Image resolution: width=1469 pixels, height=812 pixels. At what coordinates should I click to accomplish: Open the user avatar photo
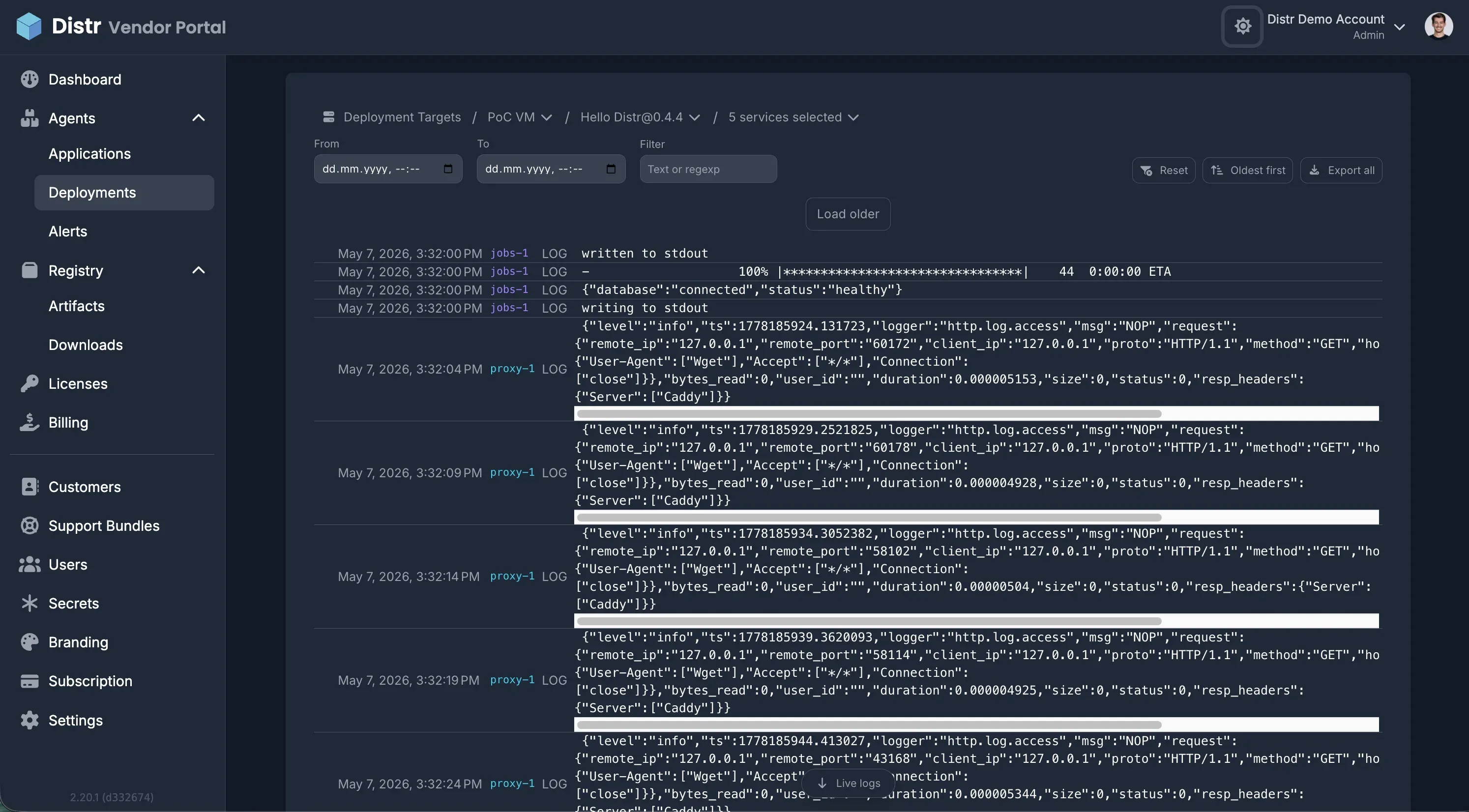click(x=1438, y=26)
